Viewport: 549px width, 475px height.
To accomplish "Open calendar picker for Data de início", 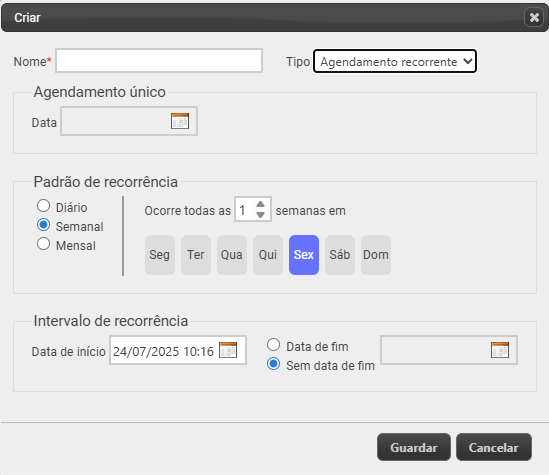I will click(228, 350).
